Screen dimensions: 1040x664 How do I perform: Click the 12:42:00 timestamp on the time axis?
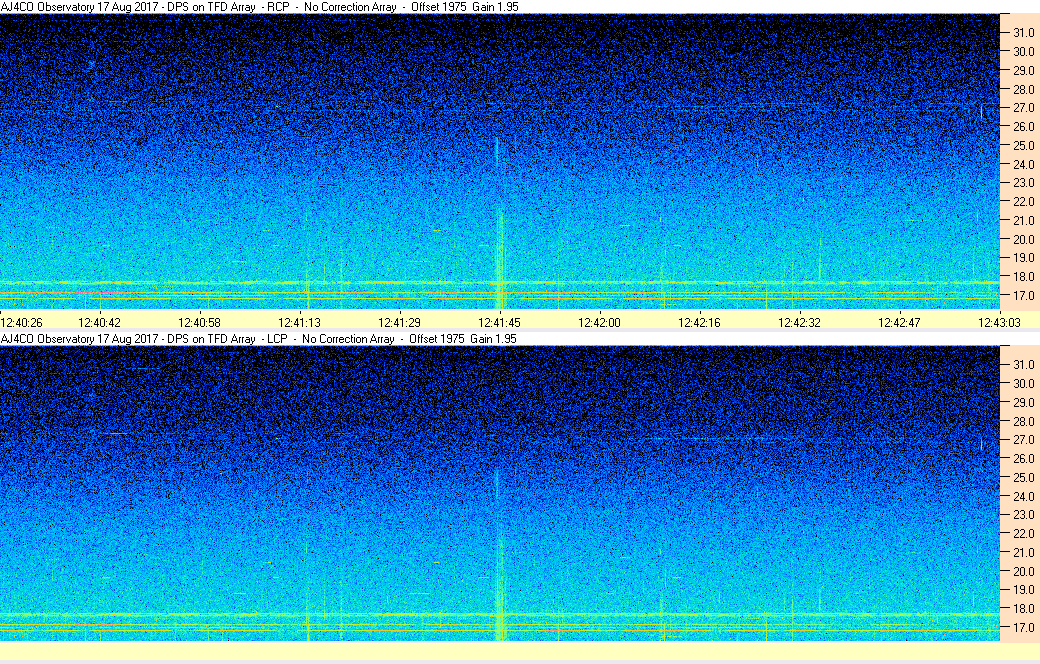point(599,323)
